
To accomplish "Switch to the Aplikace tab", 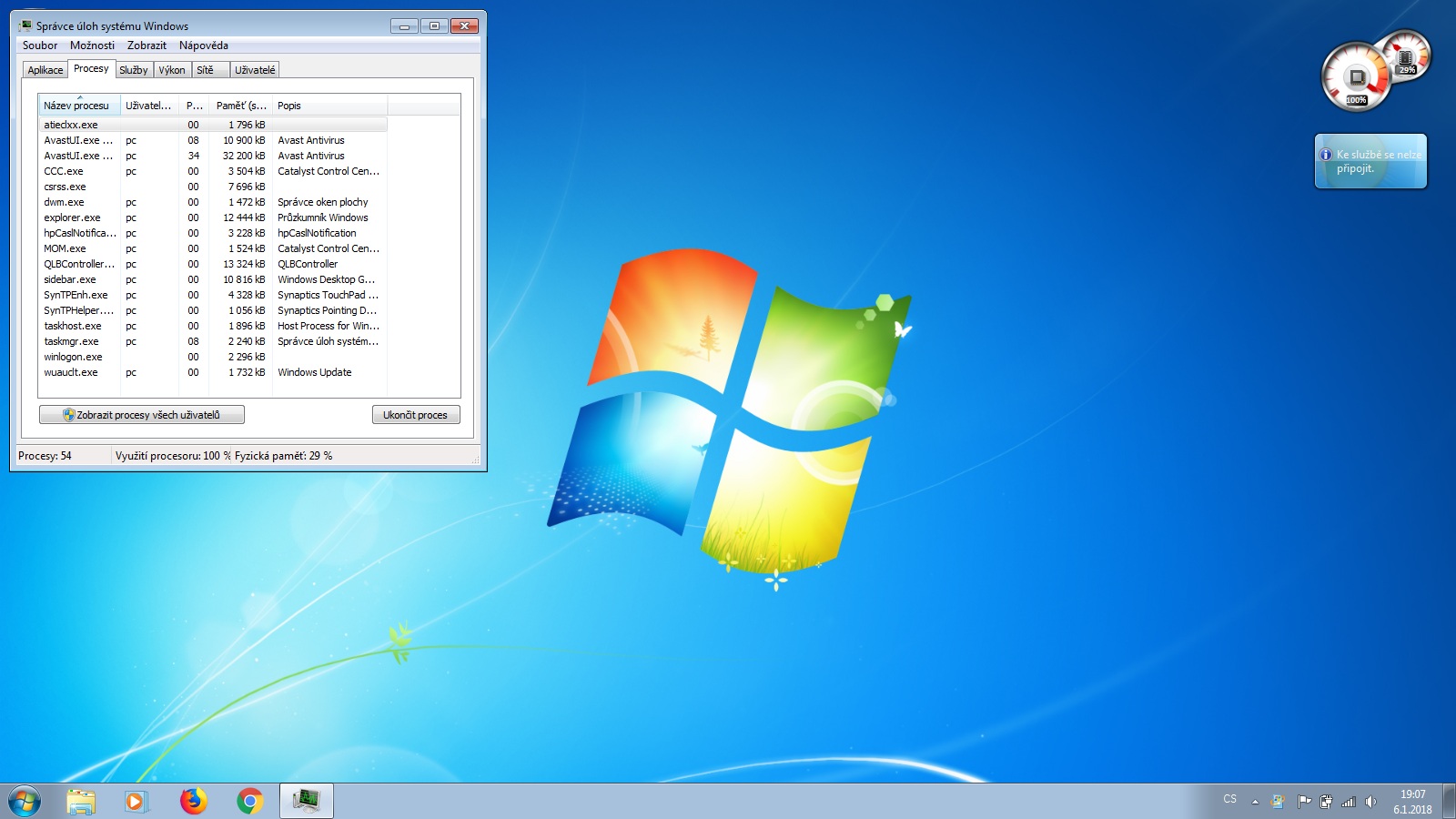I will coord(45,70).
